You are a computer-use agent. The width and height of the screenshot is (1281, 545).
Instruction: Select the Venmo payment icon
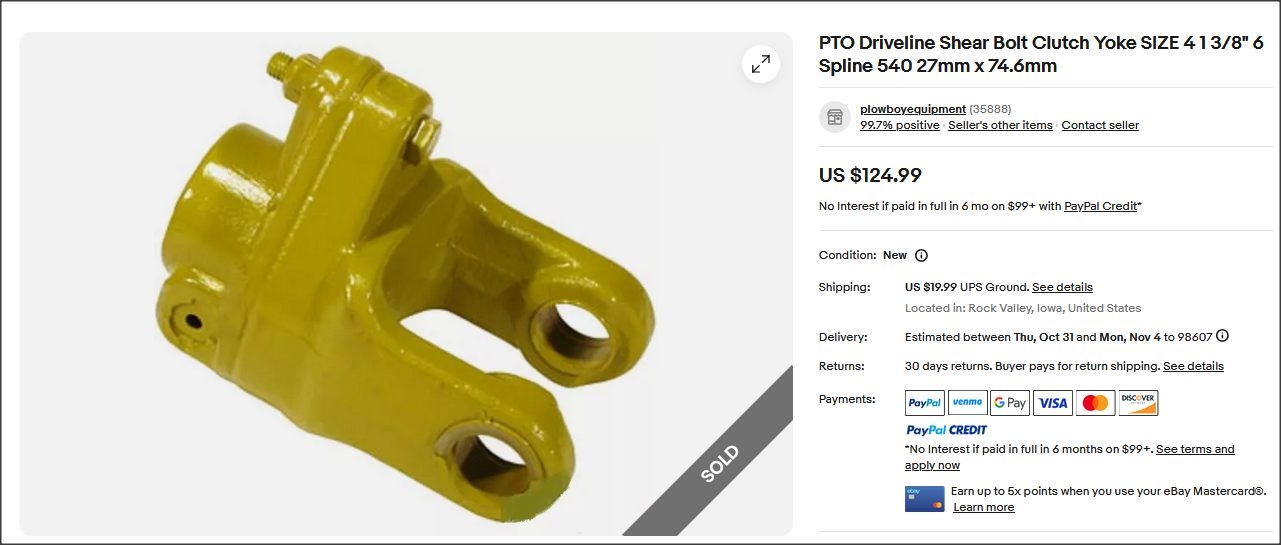(x=967, y=403)
